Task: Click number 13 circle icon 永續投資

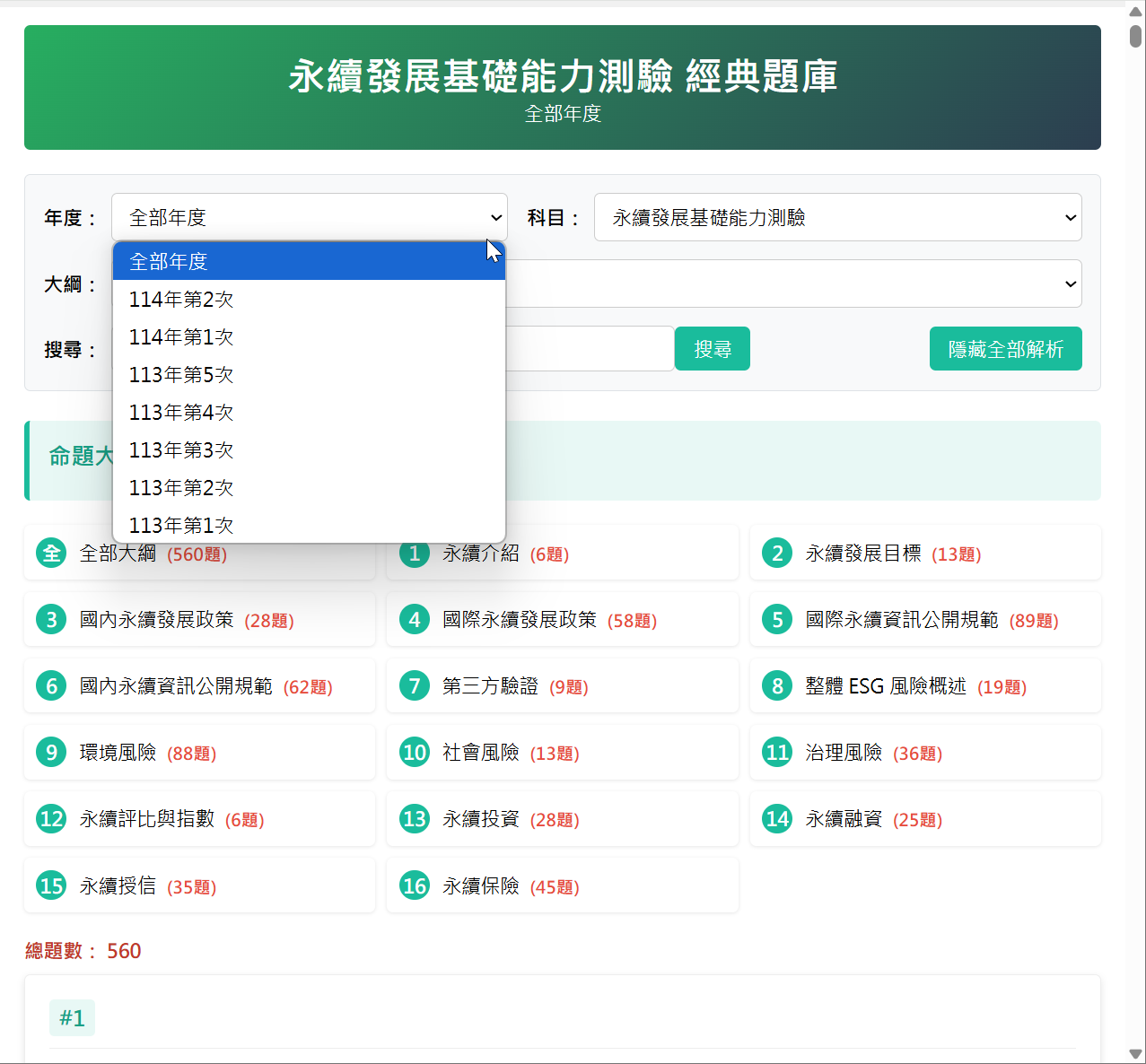Action: pyautogui.click(x=415, y=819)
